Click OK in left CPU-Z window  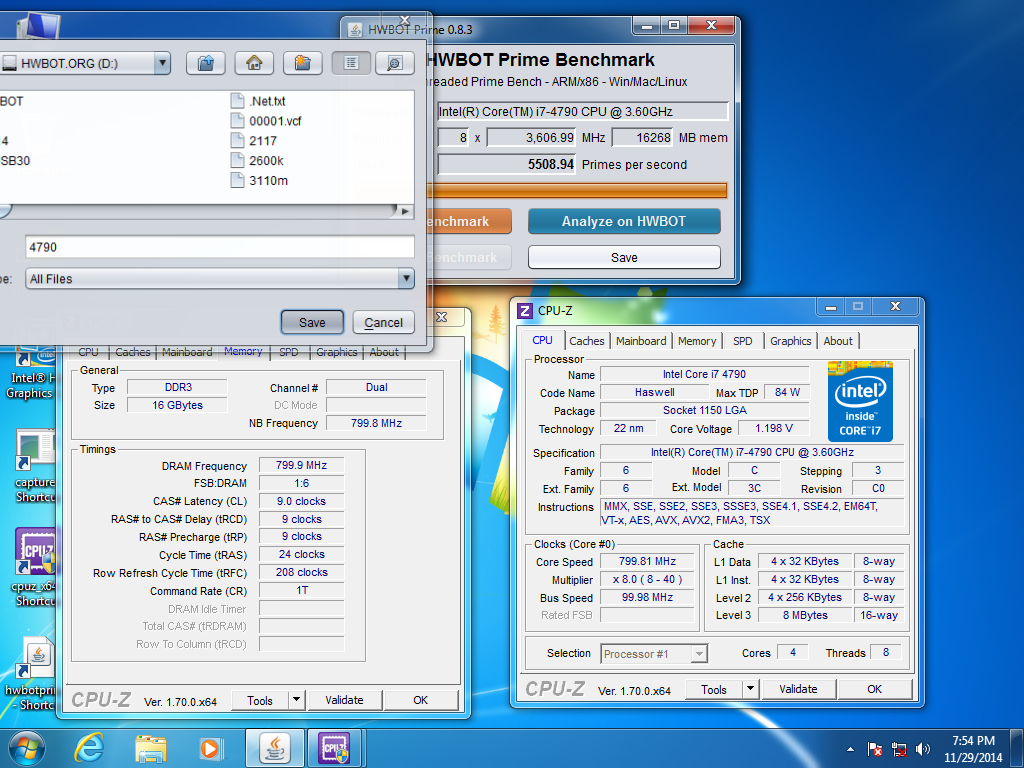(x=421, y=700)
